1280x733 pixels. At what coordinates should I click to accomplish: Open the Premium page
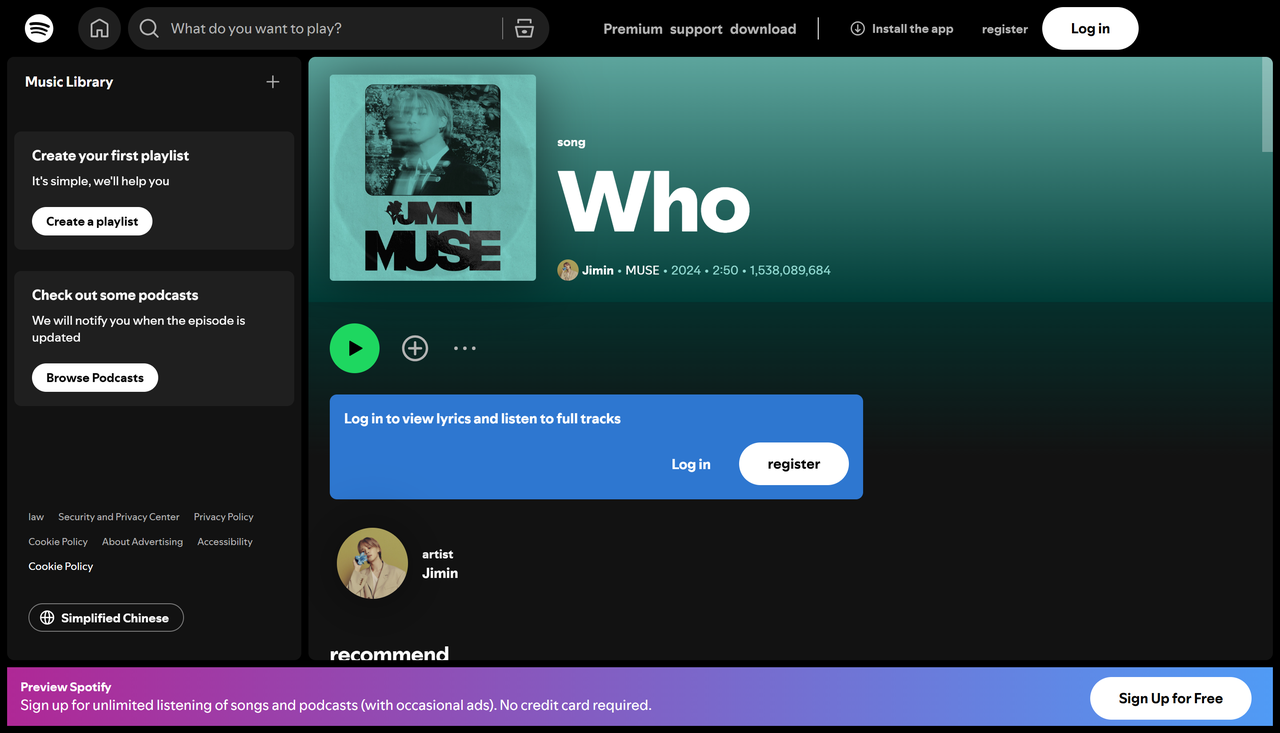(632, 29)
